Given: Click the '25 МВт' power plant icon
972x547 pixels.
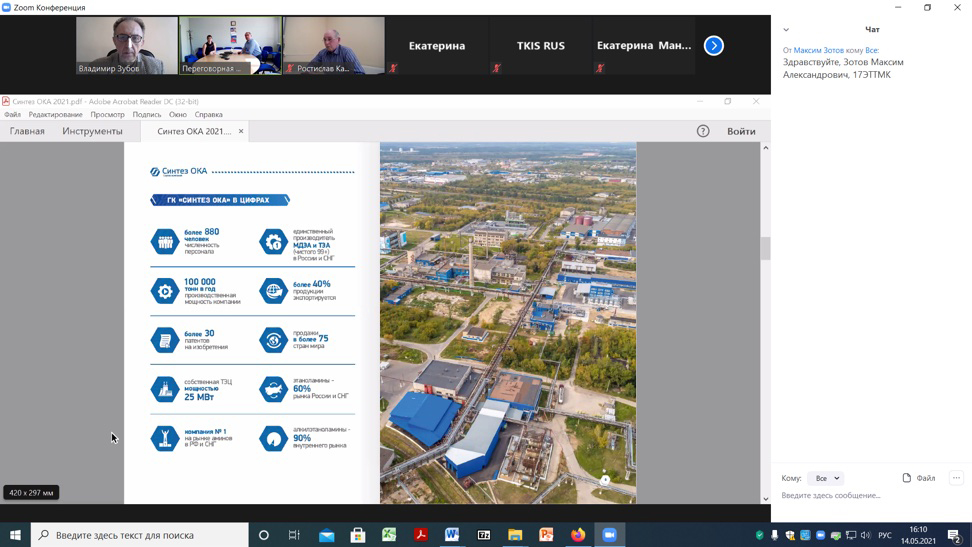Looking at the screenshot, I should [x=165, y=389].
